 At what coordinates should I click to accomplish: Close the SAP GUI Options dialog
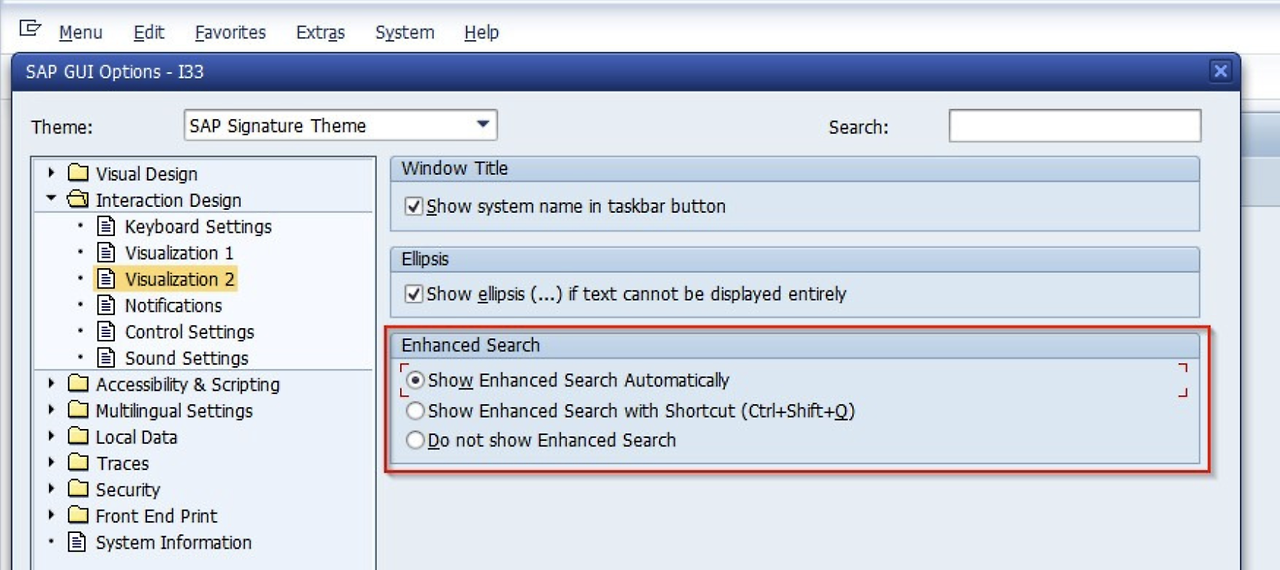click(1220, 71)
